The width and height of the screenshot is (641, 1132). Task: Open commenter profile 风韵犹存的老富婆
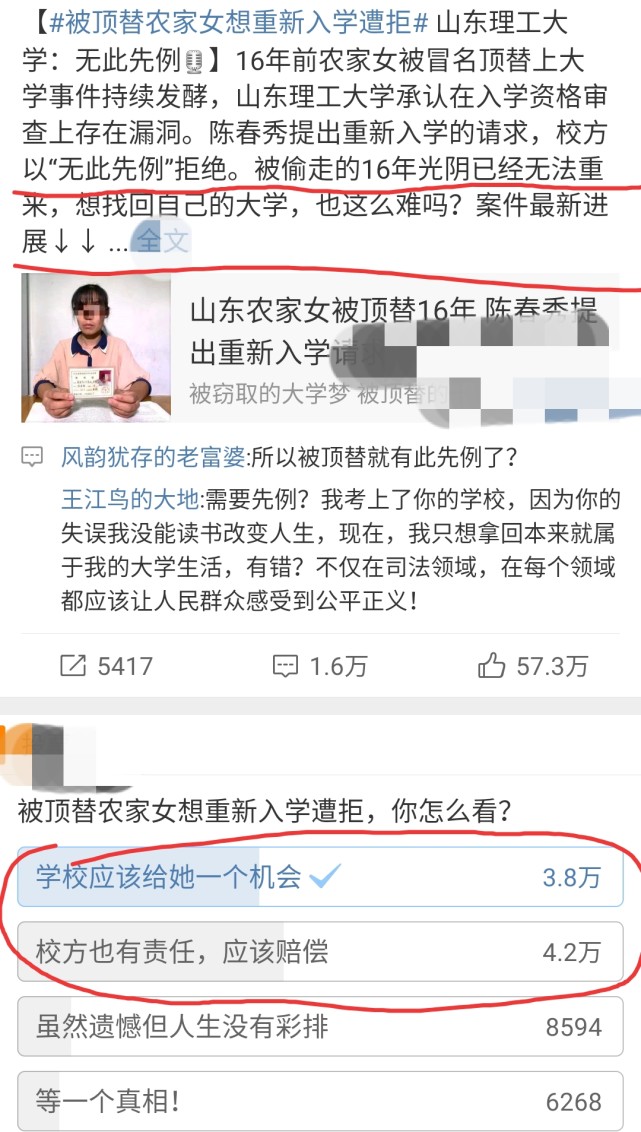point(154,457)
